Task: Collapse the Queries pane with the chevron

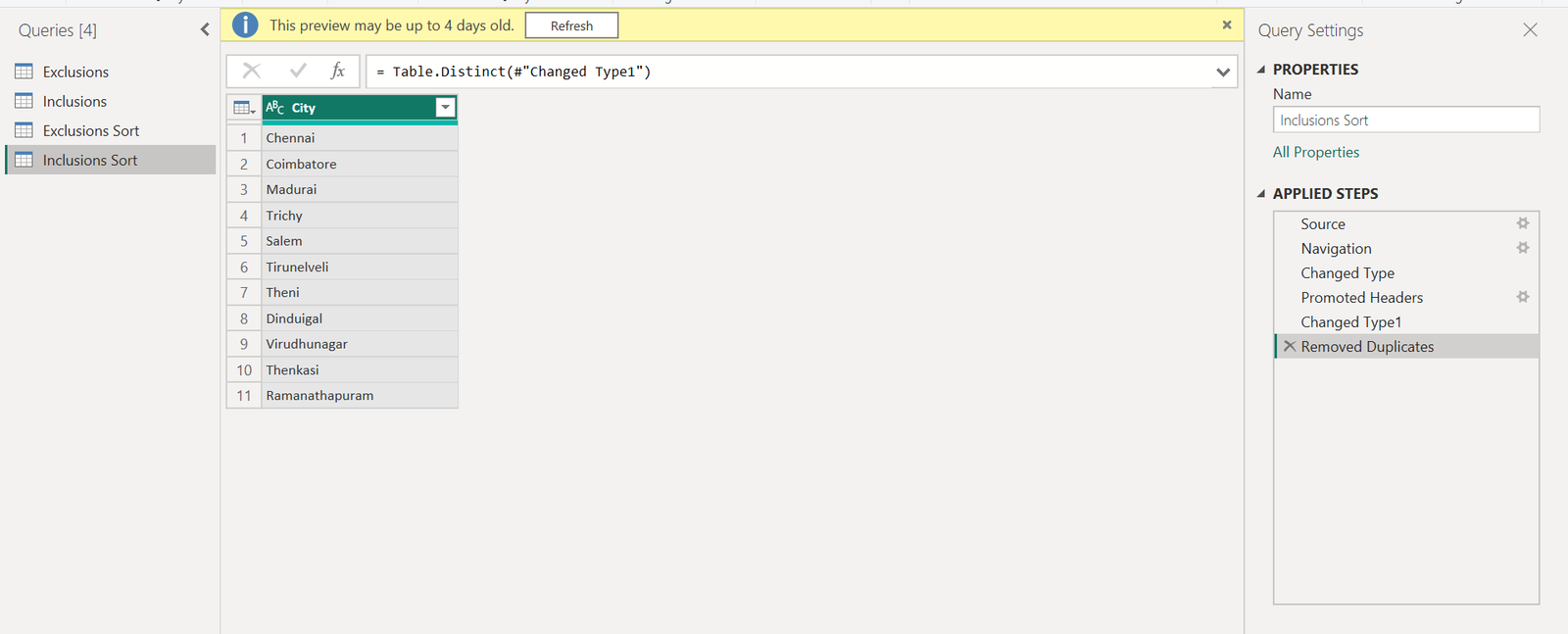Action: click(205, 30)
